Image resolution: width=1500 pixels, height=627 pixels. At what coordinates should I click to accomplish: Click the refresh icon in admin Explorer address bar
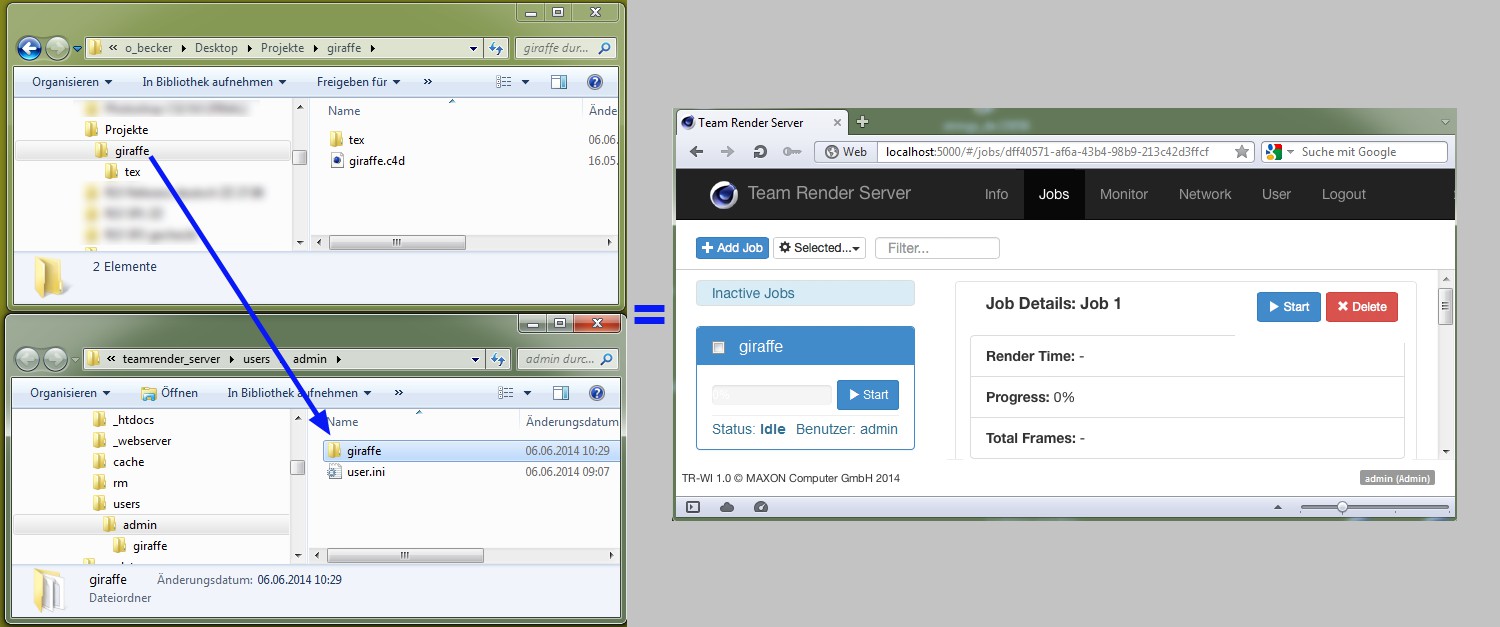[x=497, y=359]
